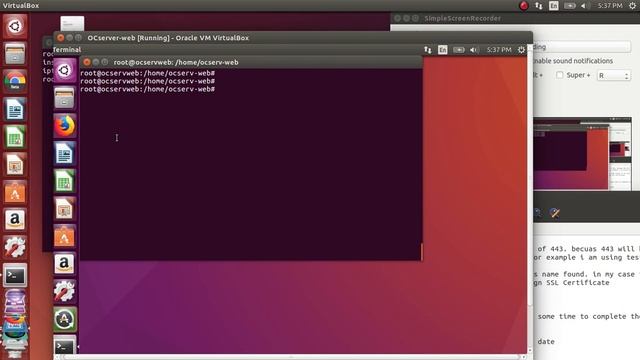Close the root@ocservweb terminal window
Viewport: 640px width, 360px height.
click(x=87, y=62)
